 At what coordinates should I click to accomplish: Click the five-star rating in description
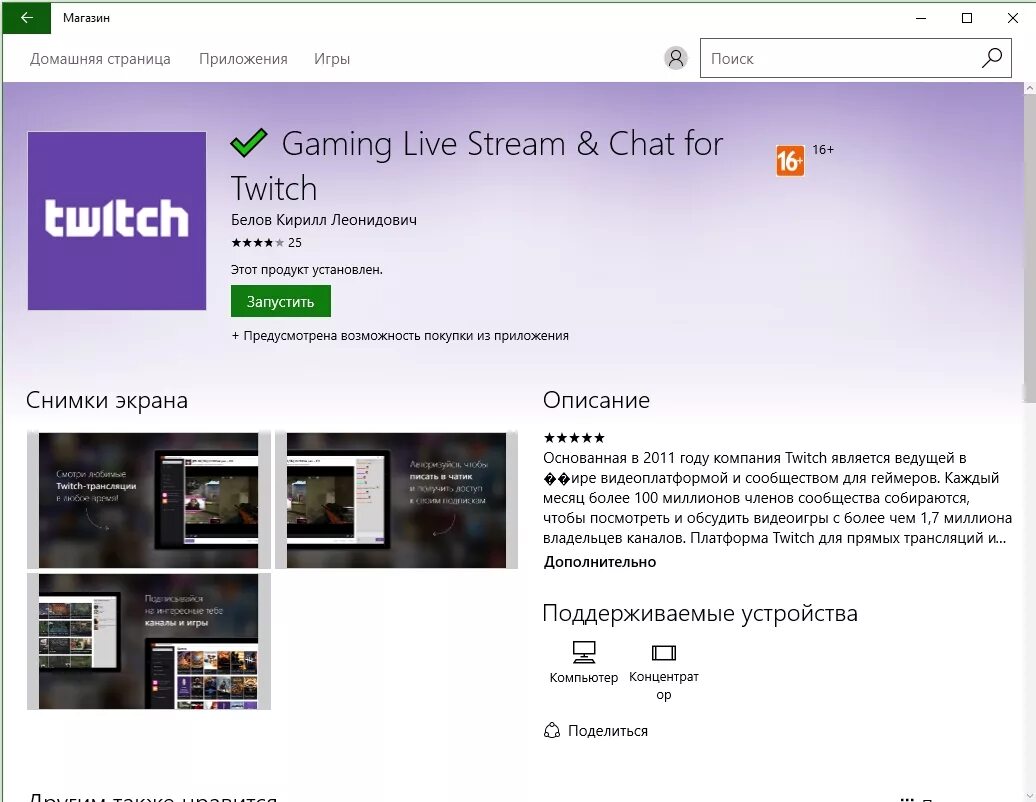pyautogui.click(x=574, y=437)
